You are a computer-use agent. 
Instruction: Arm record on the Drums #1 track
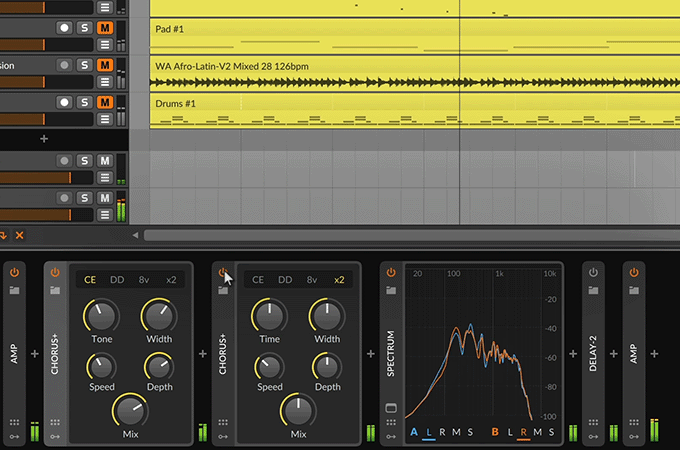pyautogui.click(x=64, y=103)
